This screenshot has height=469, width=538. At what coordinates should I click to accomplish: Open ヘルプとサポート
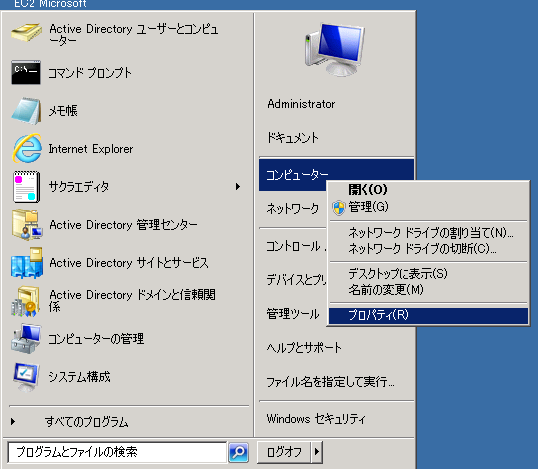304,348
